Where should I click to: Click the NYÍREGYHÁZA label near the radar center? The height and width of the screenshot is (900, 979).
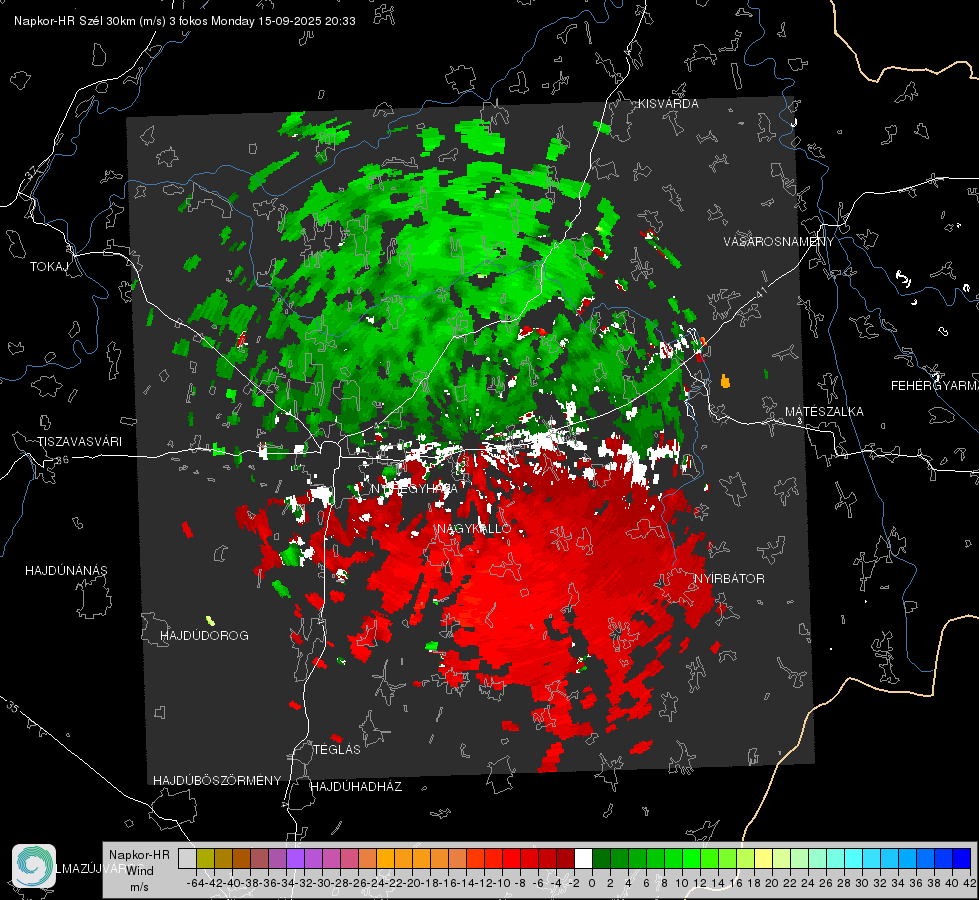click(x=415, y=488)
